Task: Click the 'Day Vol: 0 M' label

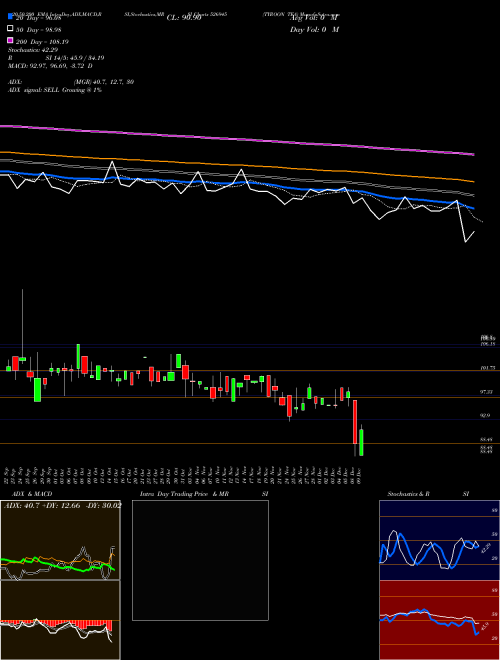Action: click(x=314, y=30)
